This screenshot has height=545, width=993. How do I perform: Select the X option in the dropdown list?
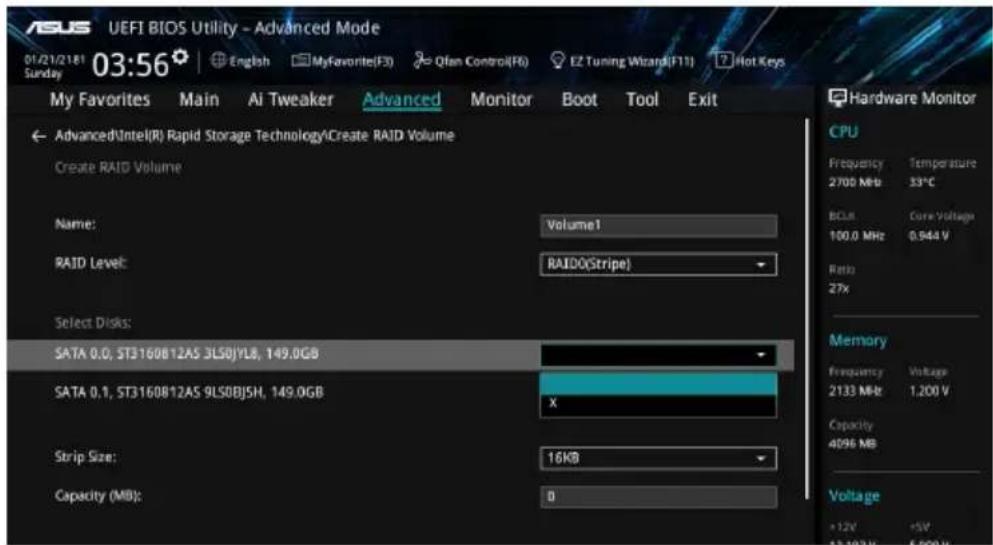click(x=658, y=405)
